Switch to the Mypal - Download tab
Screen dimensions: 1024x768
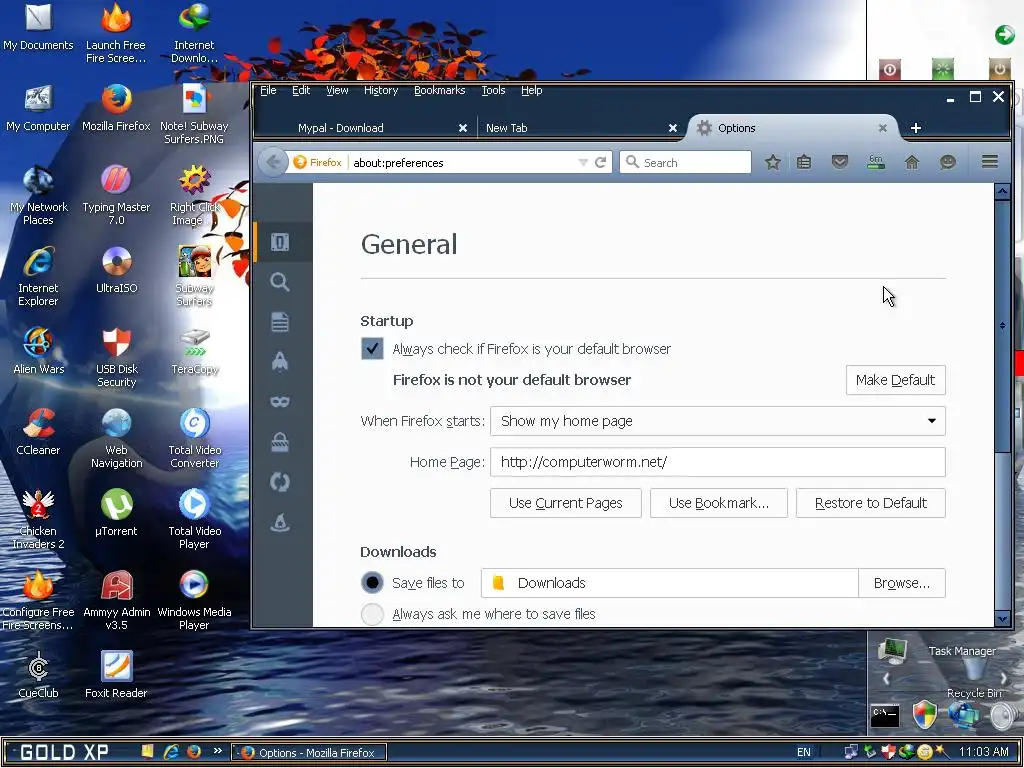click(x=366, y=128)
